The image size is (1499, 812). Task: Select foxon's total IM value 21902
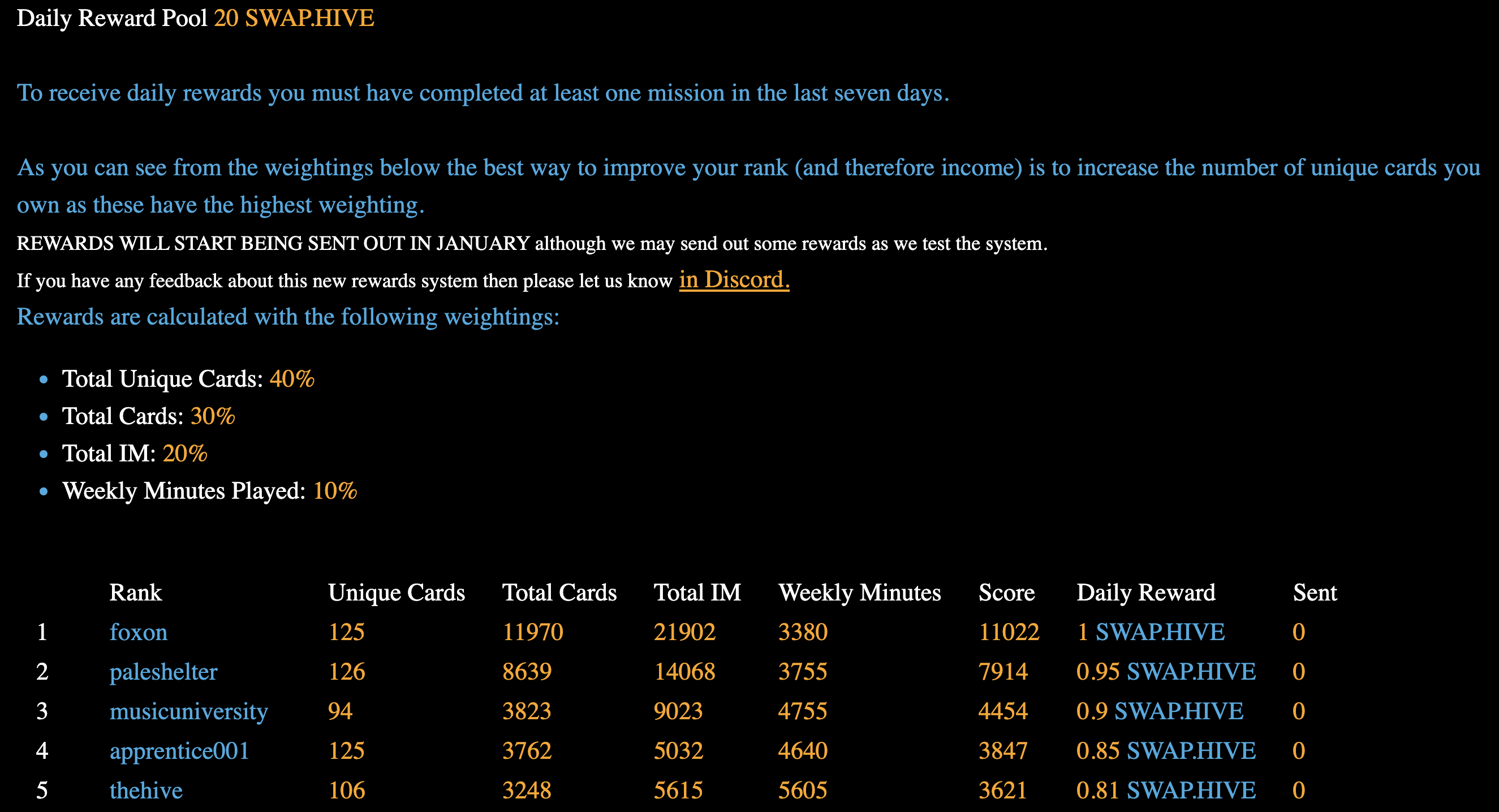coord(684,632)
